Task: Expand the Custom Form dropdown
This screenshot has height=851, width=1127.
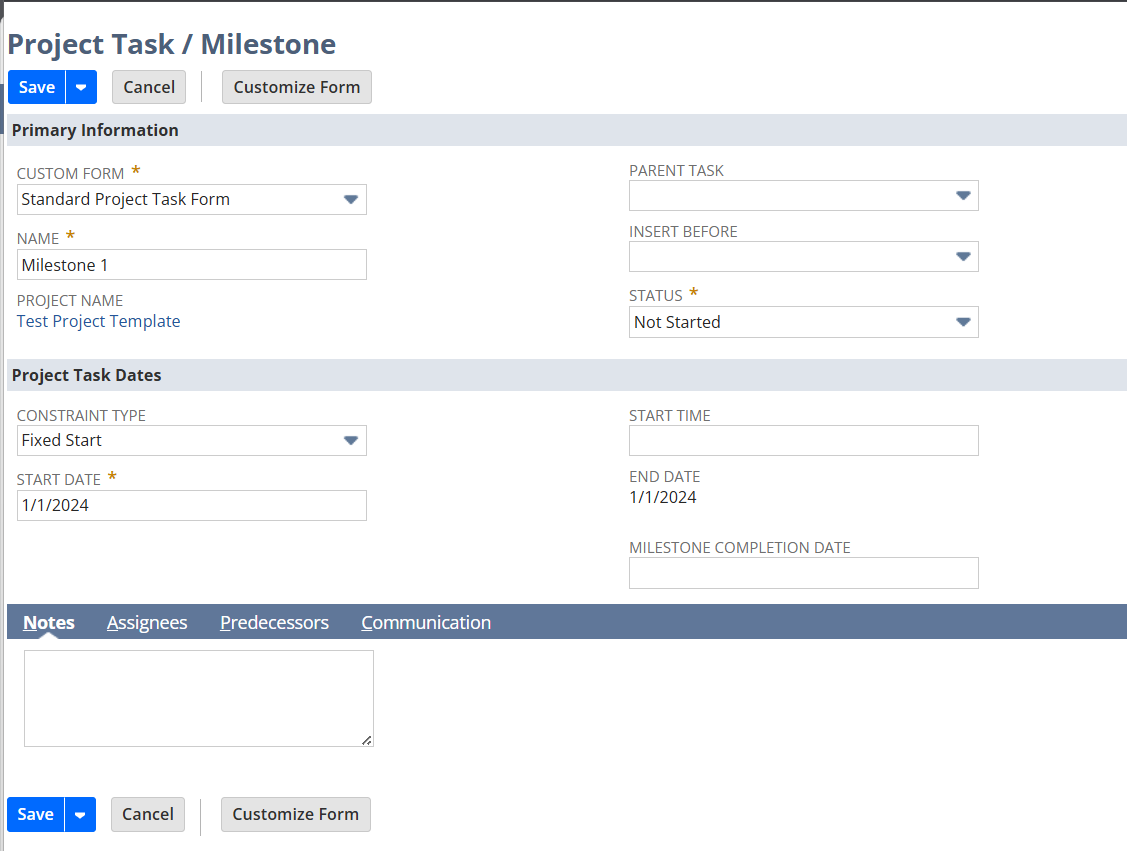Action: 350,199
